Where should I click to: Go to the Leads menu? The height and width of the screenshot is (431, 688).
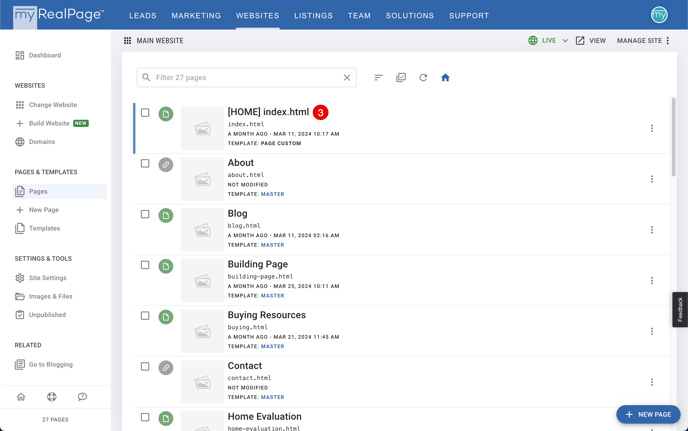point(143,15)
